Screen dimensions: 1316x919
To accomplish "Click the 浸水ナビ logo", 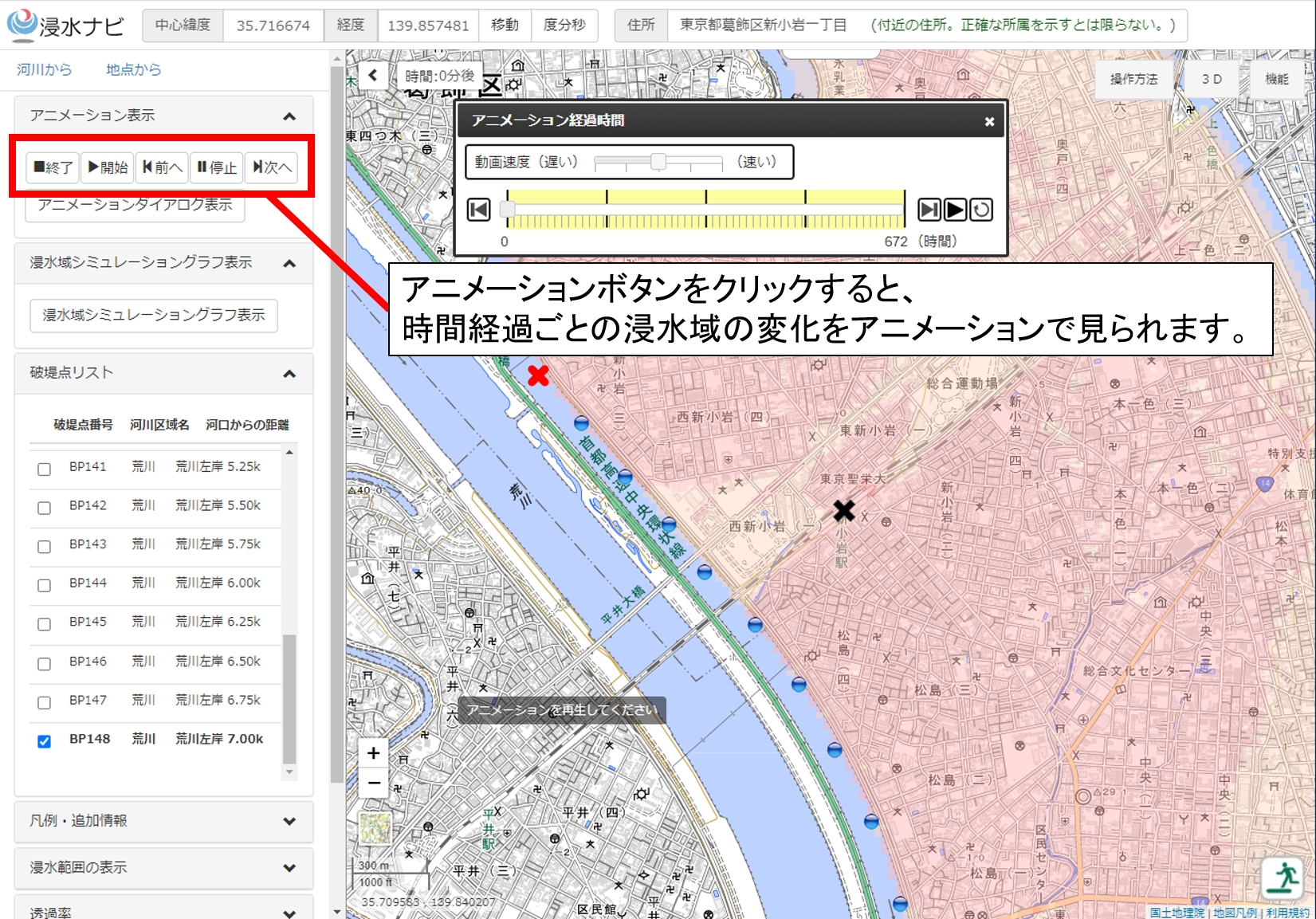I will pos(66,26).
